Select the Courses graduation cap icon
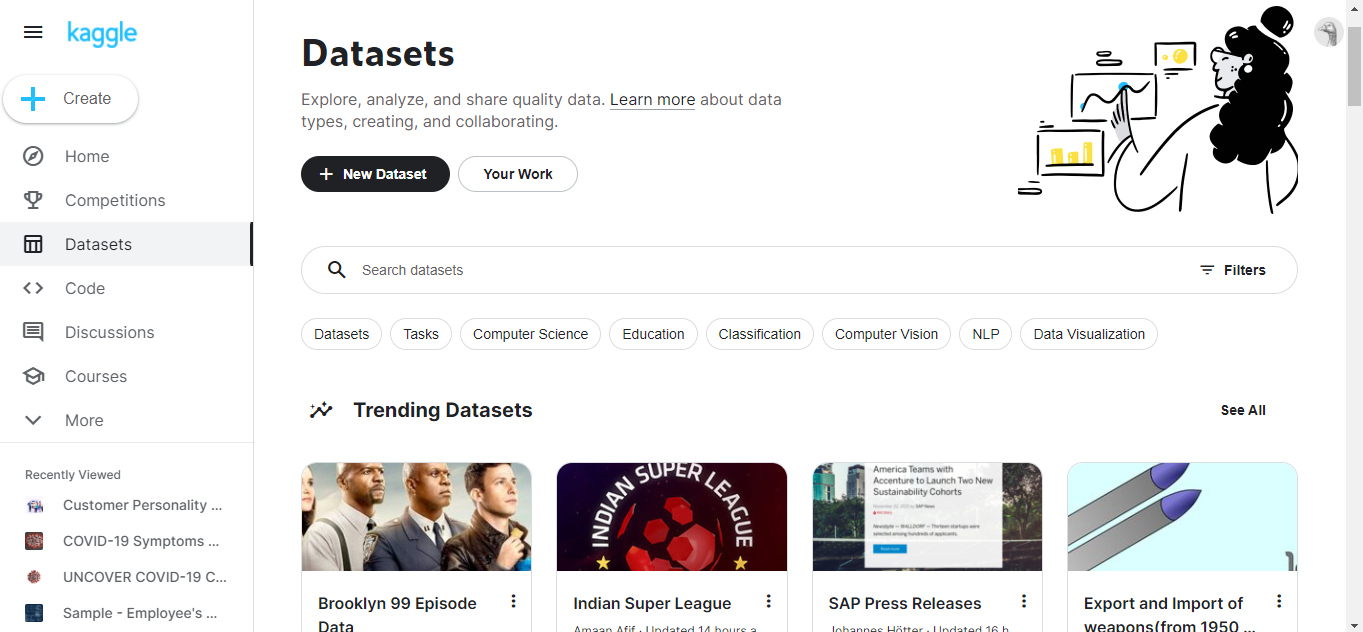The image size is (1363, 632). pyautogui.click(x=33, y=376)
